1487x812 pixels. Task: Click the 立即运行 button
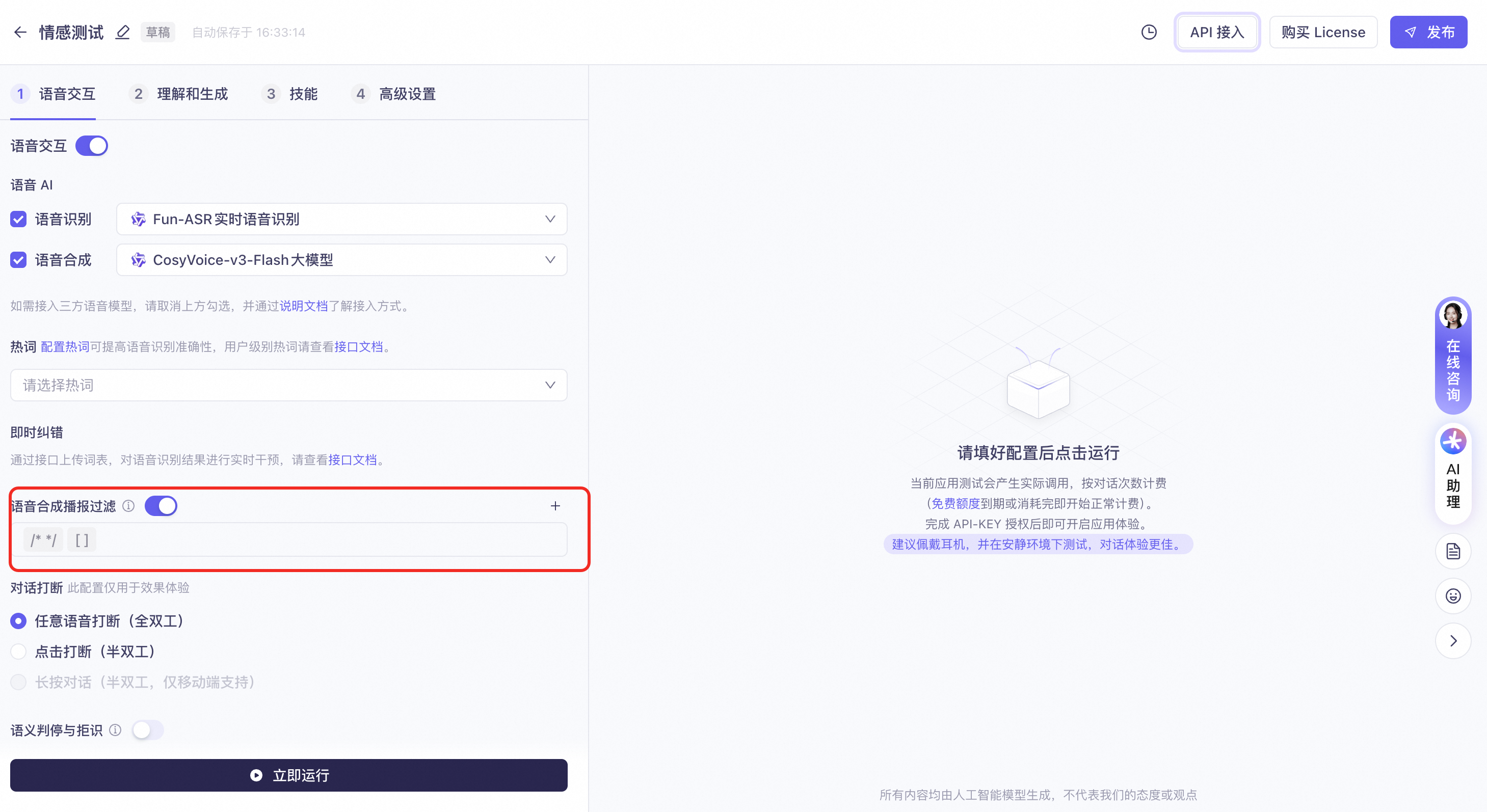[288, 775]
